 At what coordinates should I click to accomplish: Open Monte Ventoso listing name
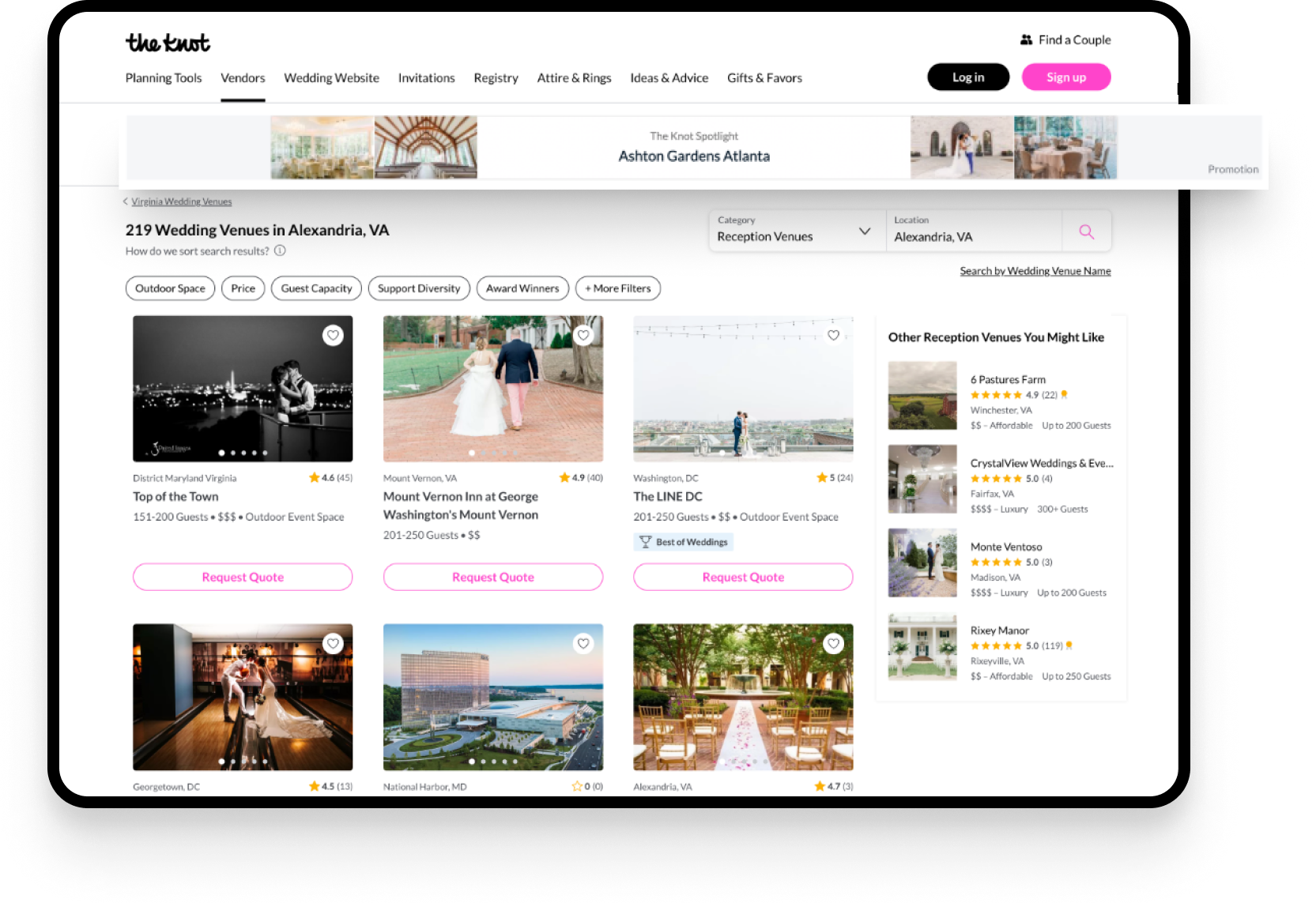[1006, 547]
